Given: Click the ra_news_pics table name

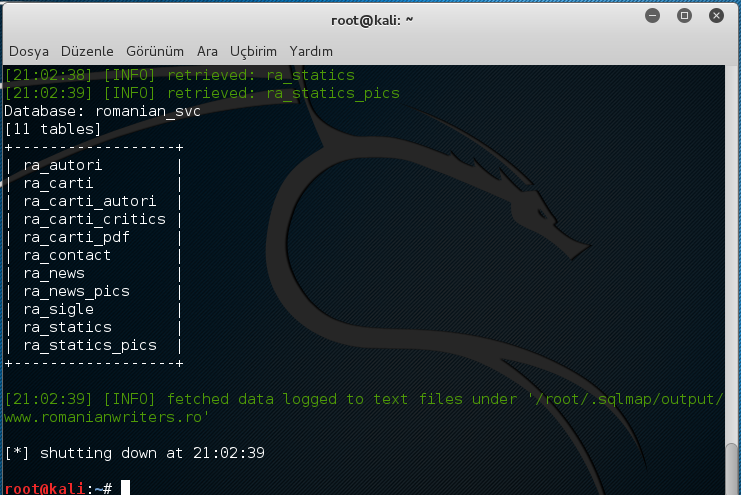Looking at the screenshot, I should (77, 291).
